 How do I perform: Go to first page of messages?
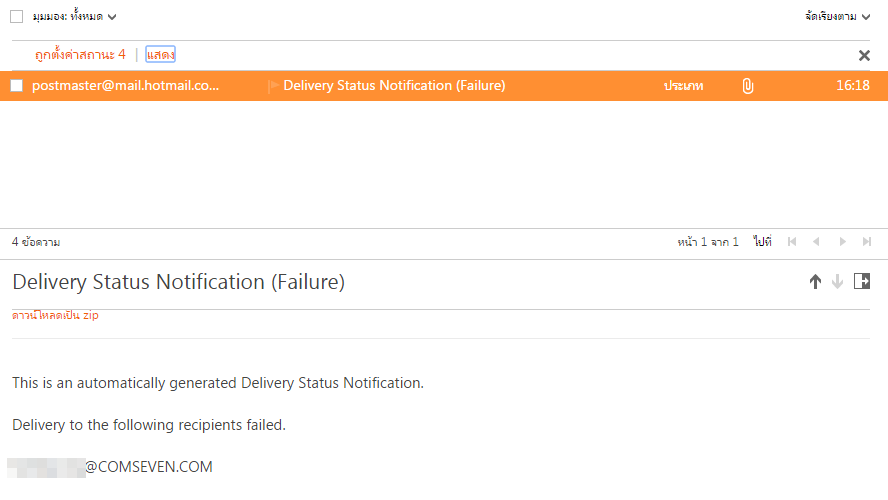coord(792,242)
